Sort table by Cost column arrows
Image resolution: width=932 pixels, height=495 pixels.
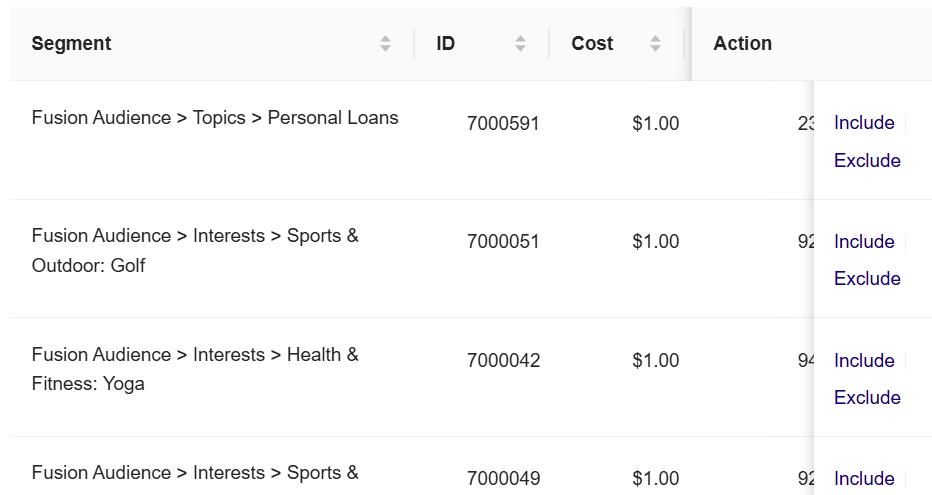tap(655, 43)
